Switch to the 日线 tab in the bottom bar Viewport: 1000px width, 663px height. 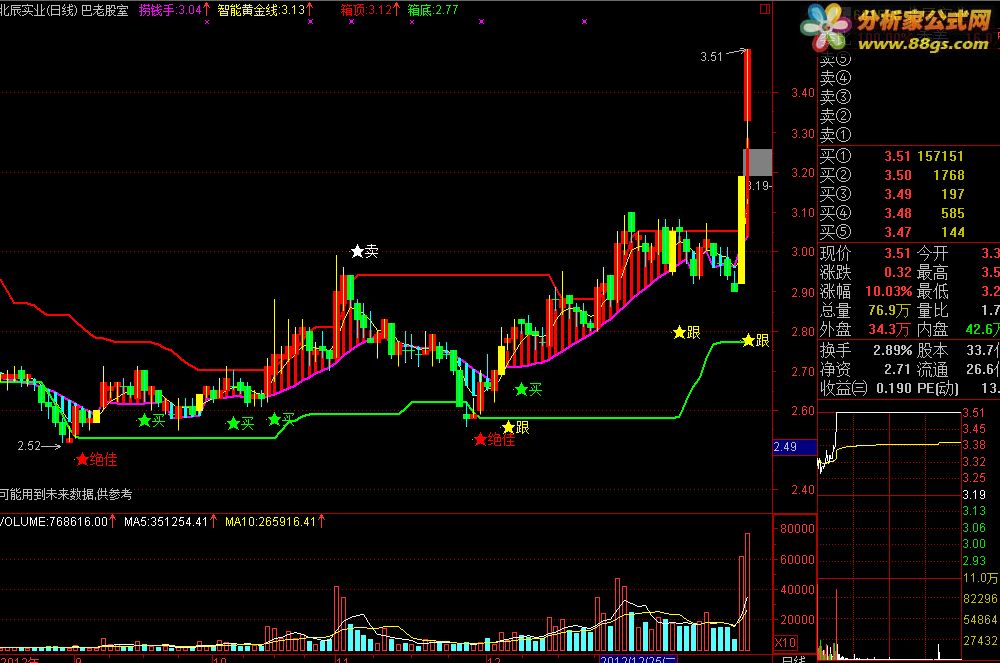click(x=795, y=659)
